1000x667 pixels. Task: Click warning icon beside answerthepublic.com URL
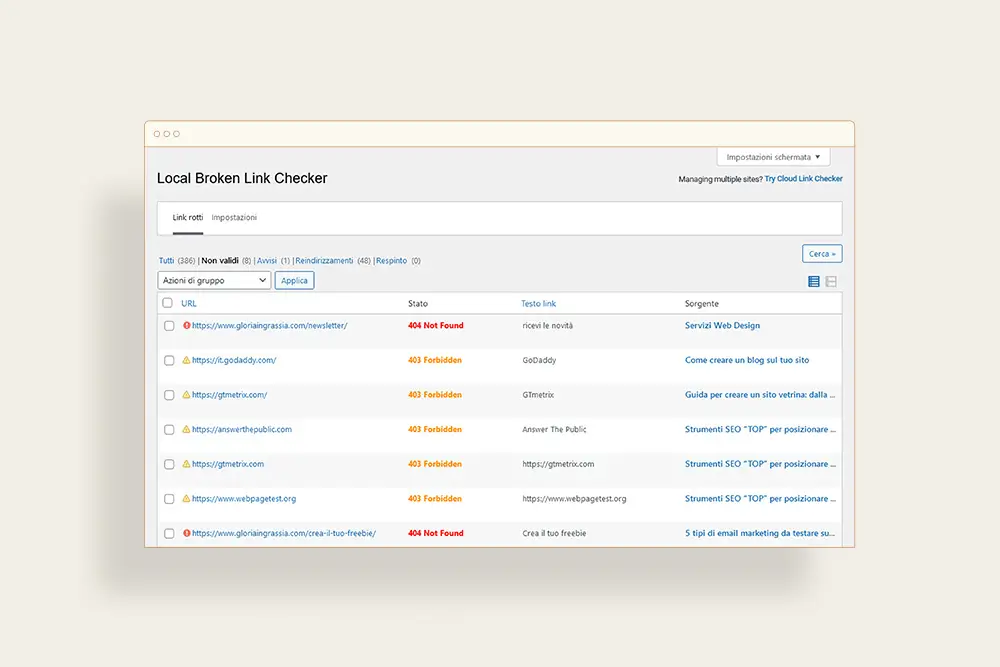click(186, 429)
